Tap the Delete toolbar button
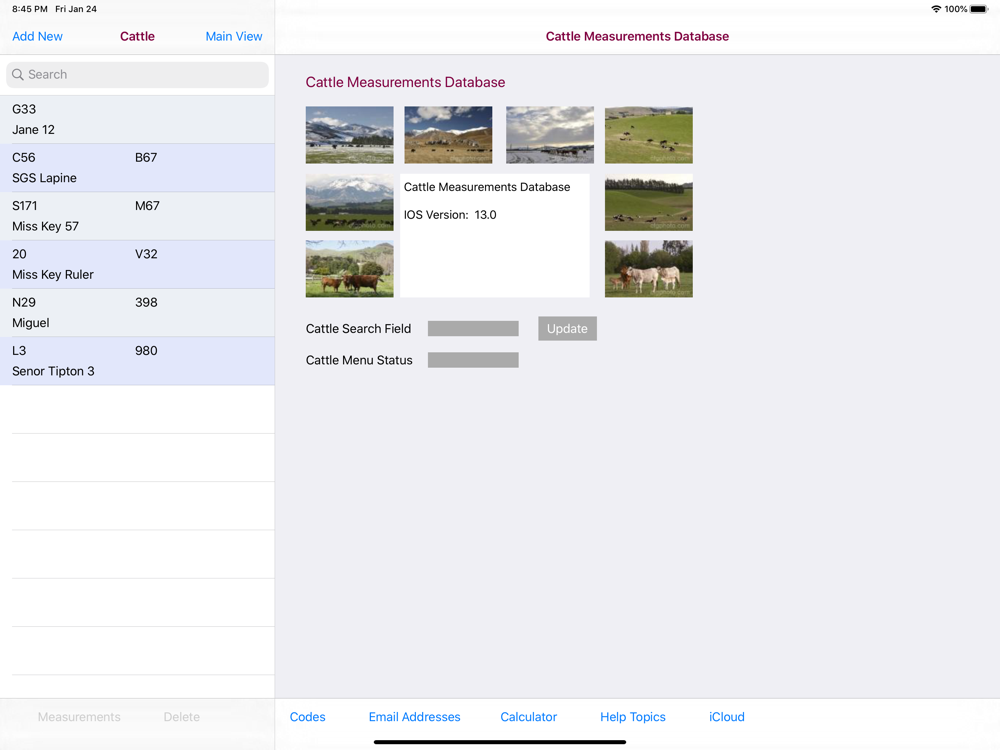Image resolution: width=1000 pixels, height=750 pixels. click(x=182, y=717)
